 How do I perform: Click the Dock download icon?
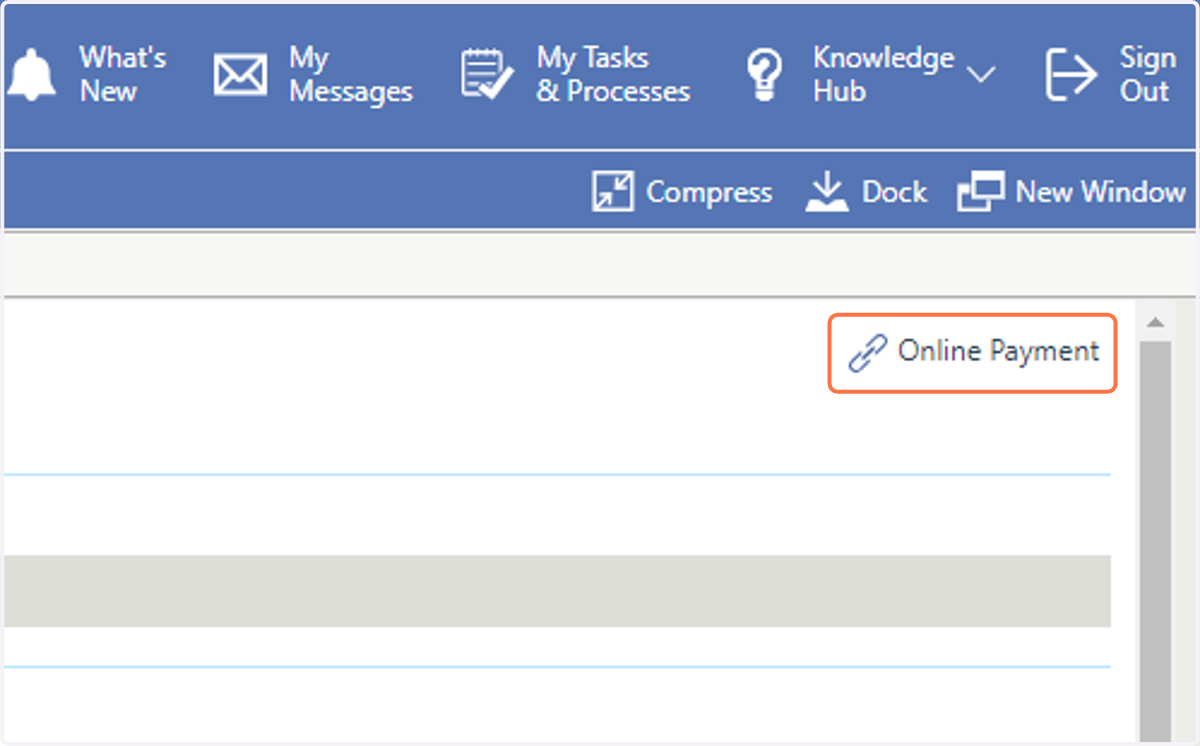click(x=826, y=191)
